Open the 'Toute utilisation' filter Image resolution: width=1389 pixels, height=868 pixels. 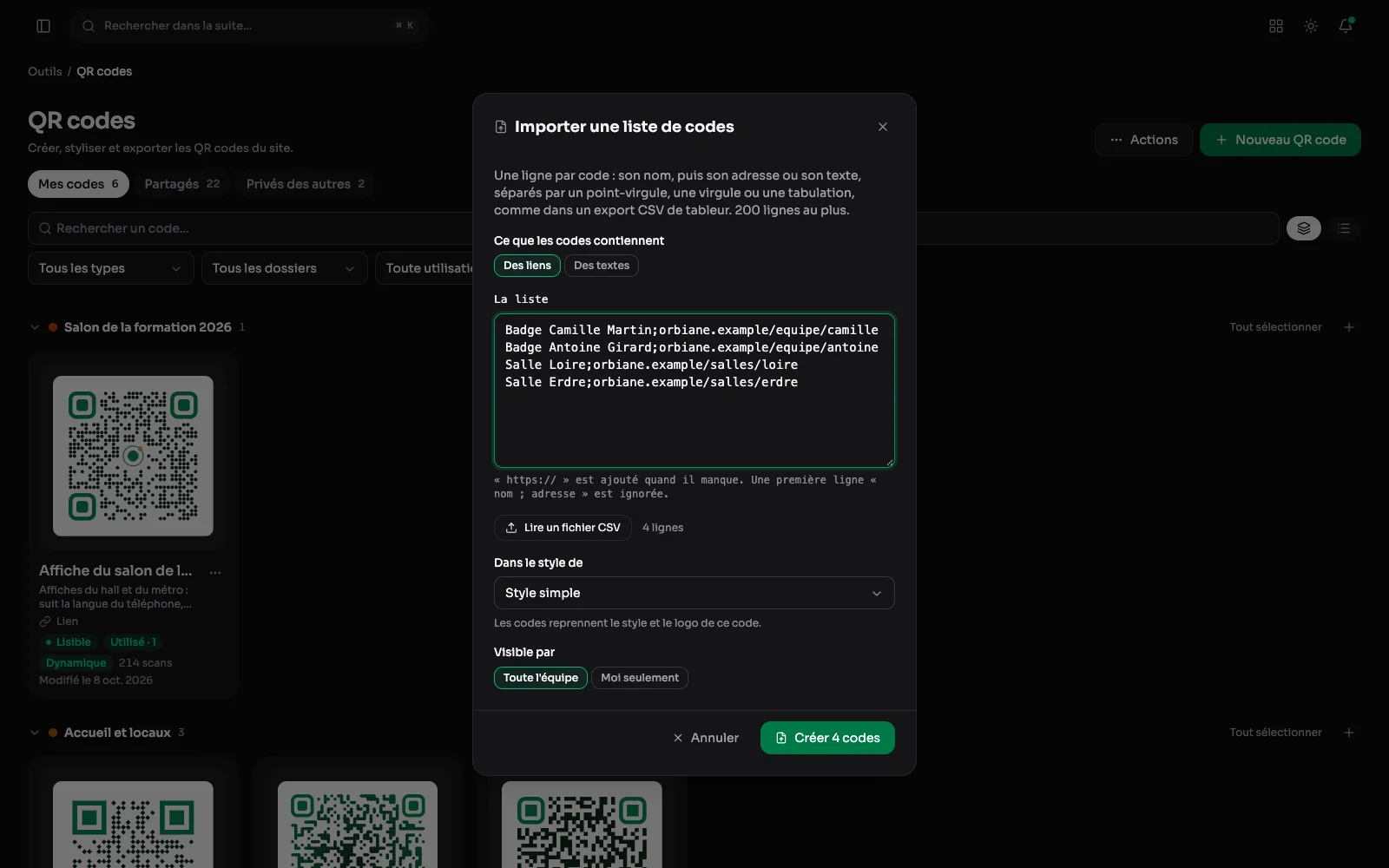(x=425, y=268)
